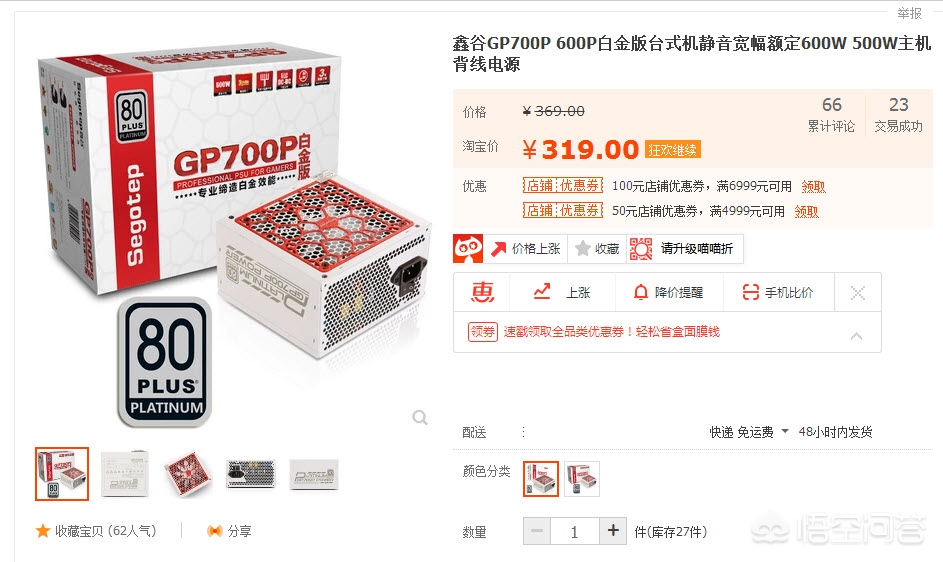Viewport: 943px width, 562px height.
Task: Select the second 颜色分类 option
Action: [x=582, y=479]
